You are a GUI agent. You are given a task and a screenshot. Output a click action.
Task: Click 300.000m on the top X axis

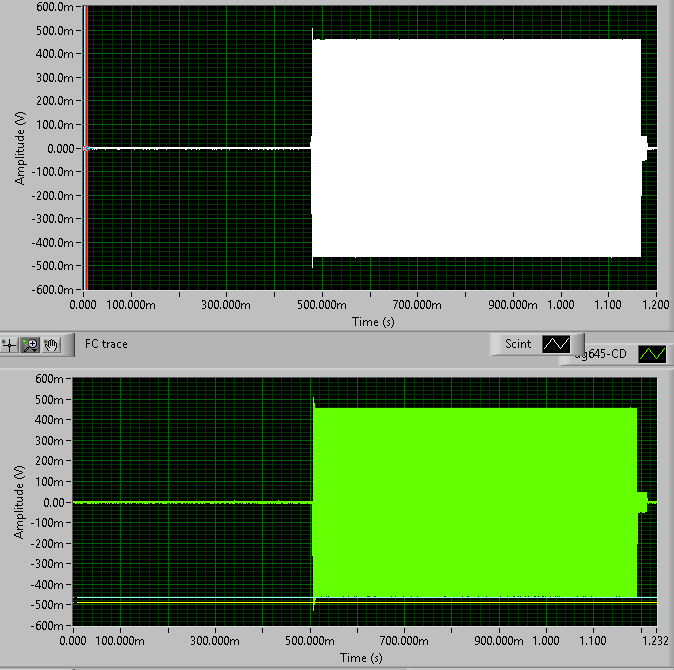[x=226, y=305]
